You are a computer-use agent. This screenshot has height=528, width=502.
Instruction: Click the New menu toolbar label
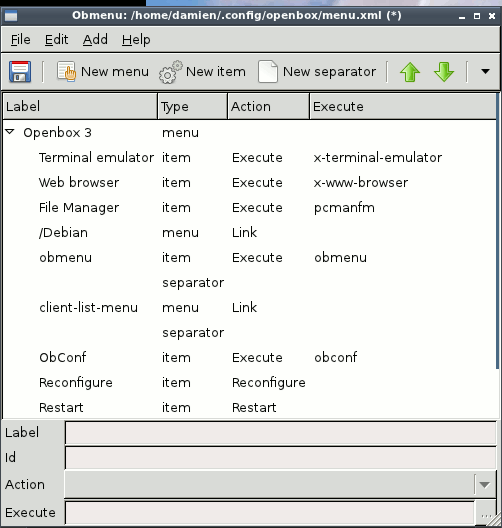115,72
